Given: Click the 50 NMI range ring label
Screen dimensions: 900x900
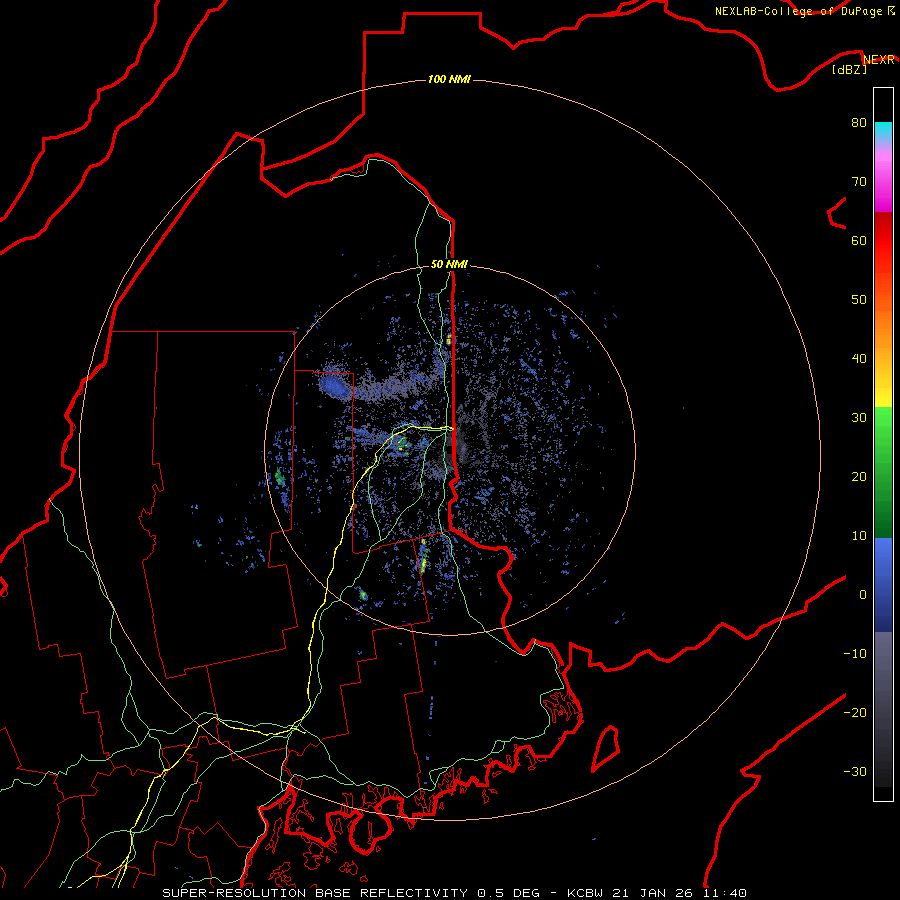Looking at the screenshot, I should tap(449, 264).
